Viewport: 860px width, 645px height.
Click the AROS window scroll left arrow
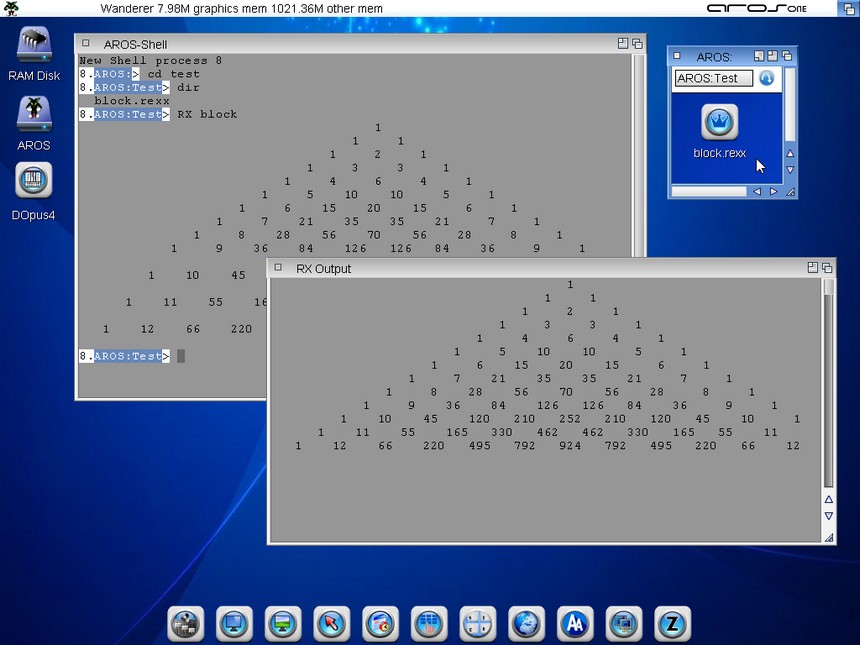tap(757, 191)
